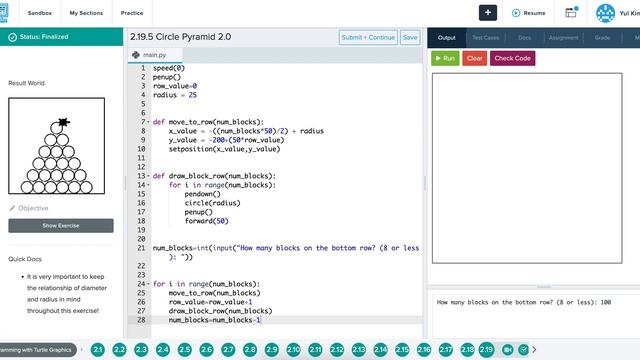Go to lesson circle 2.17
640x360 pixels.
pos(446,350)
